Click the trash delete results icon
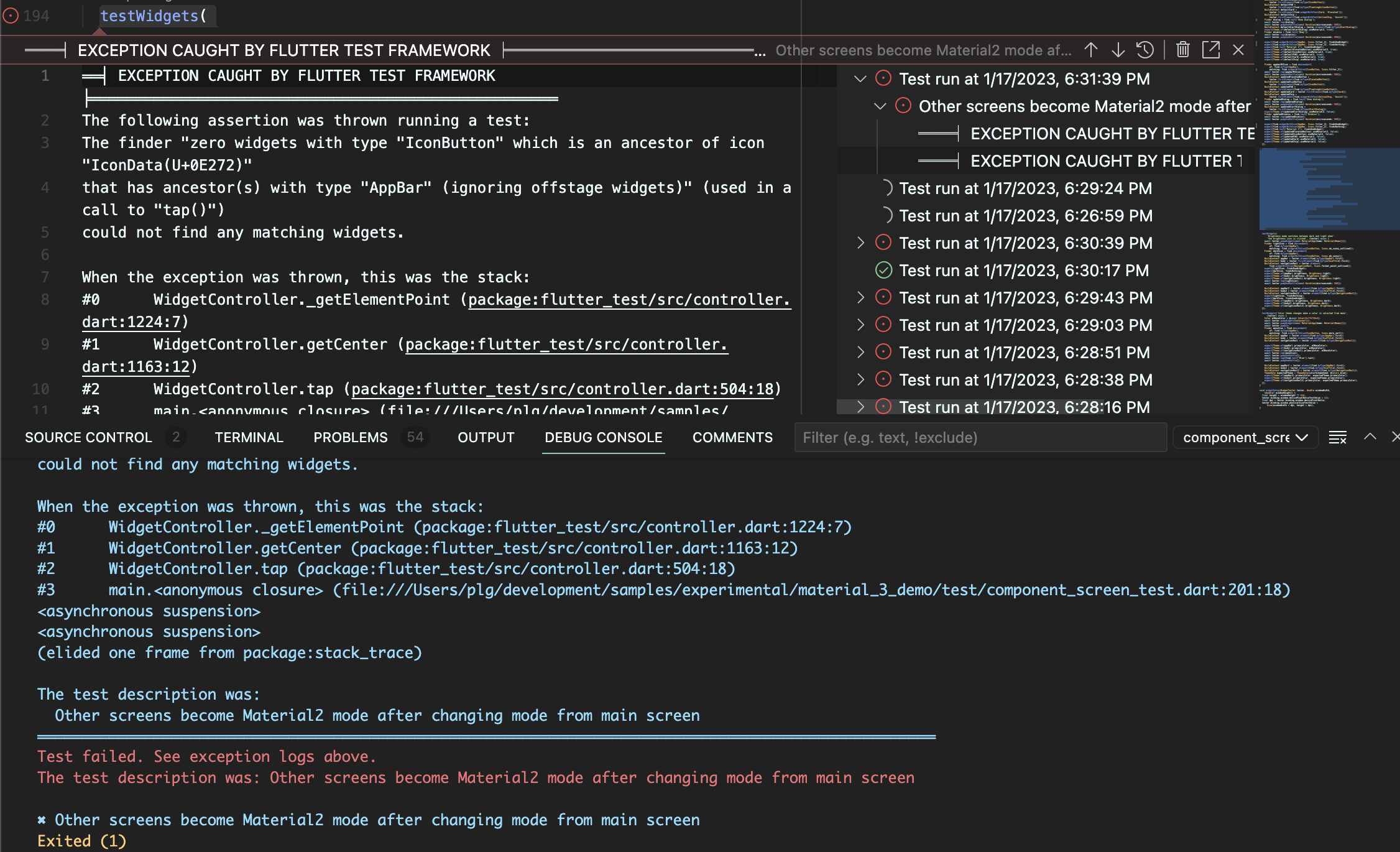Image resolution: width=1400 pixels, height=852 pixels. [x=1182, y=50]
